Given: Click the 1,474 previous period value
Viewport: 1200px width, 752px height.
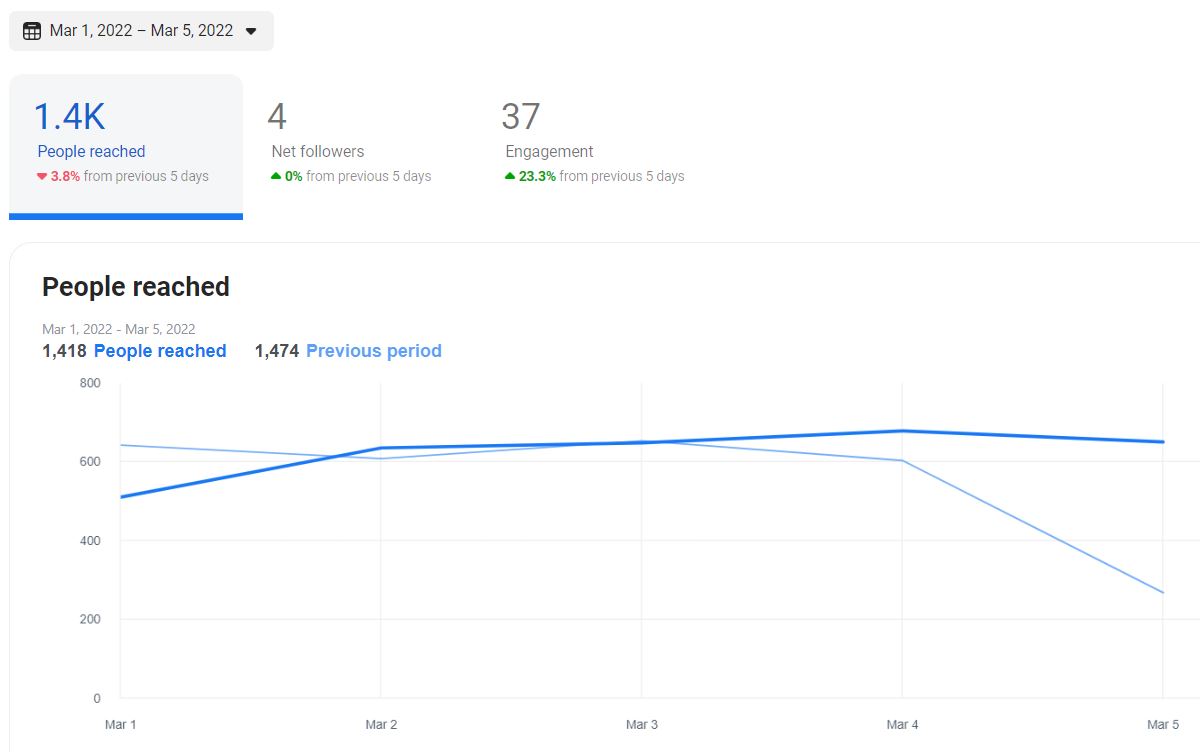Looking at the screenshot, I should pyautogui.click(x=277, y=351).
